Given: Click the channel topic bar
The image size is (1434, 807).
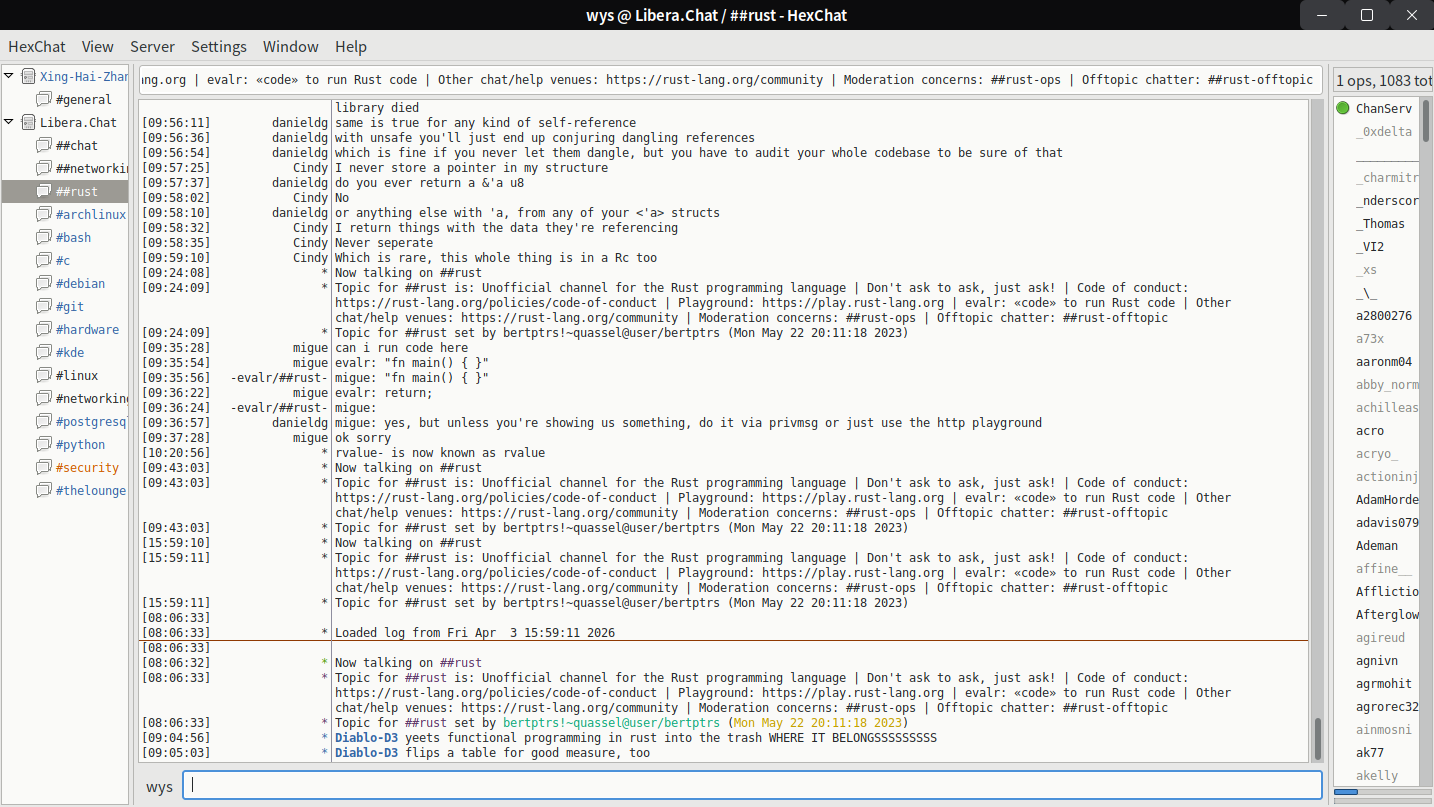Looking at the screenshot, I should (x=730, y=80).
